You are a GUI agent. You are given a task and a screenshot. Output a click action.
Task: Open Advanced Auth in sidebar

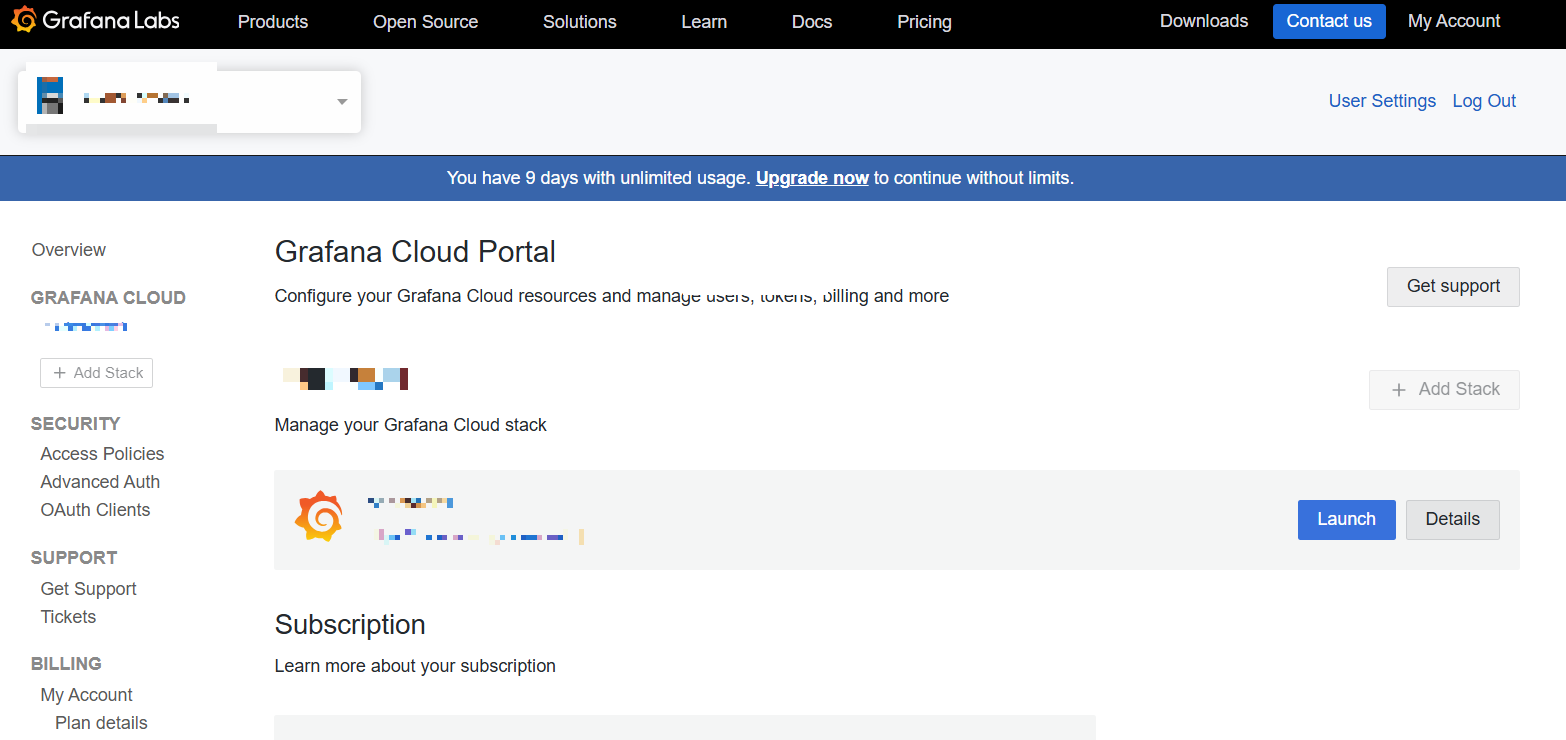click(100, 482)
